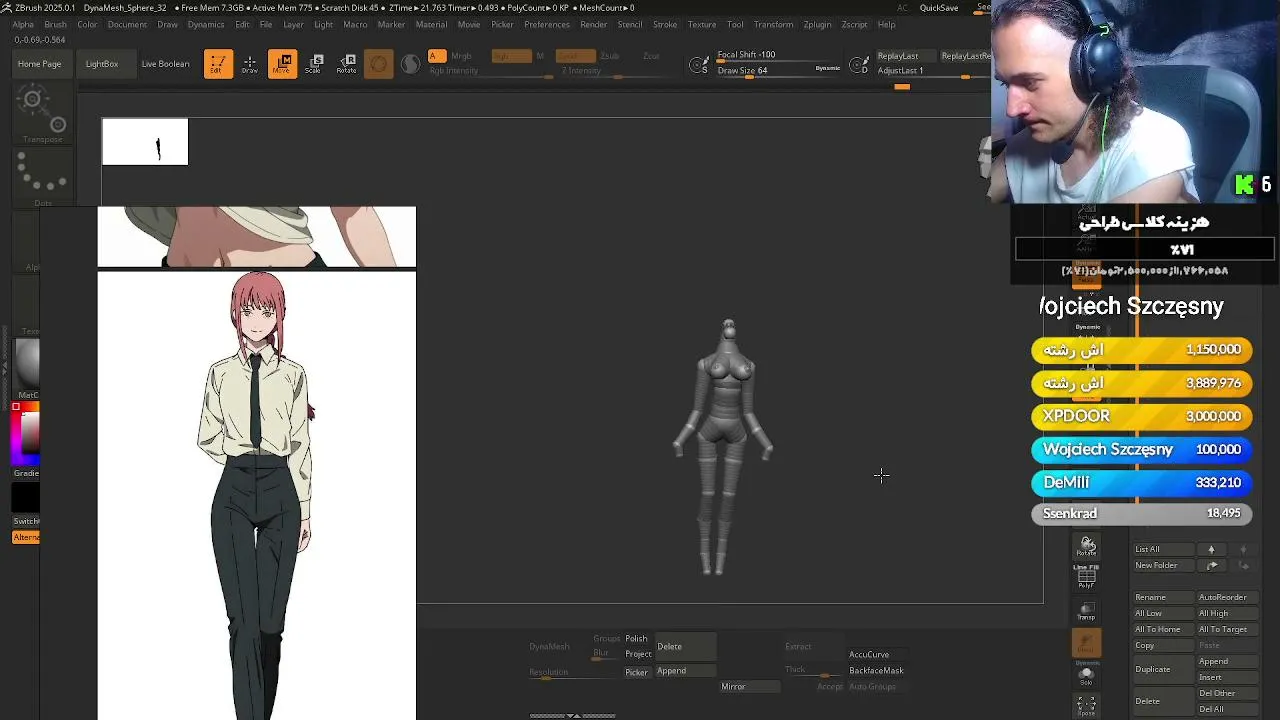Open the Texture menu
Image resolution: width=1280 pixels, height=720 pixels.
[702, 24]
